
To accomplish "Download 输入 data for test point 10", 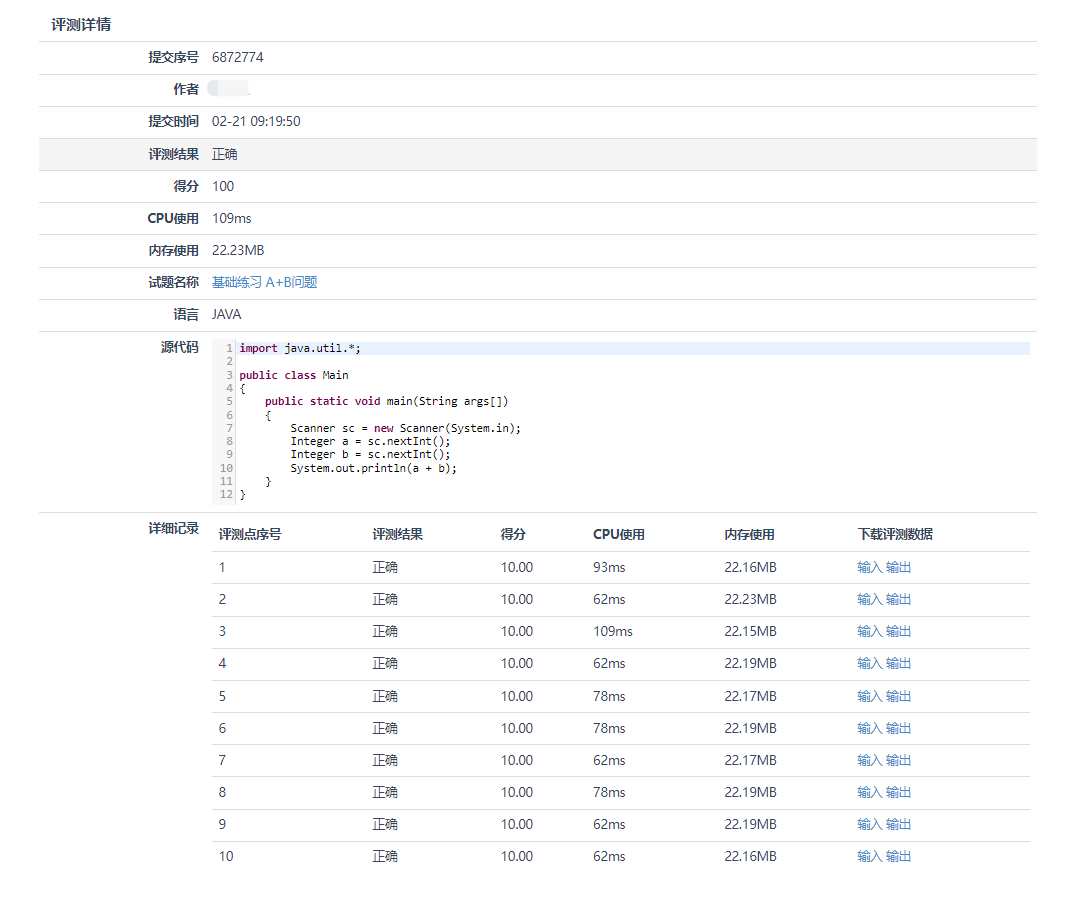I will (x=870, y=856).
